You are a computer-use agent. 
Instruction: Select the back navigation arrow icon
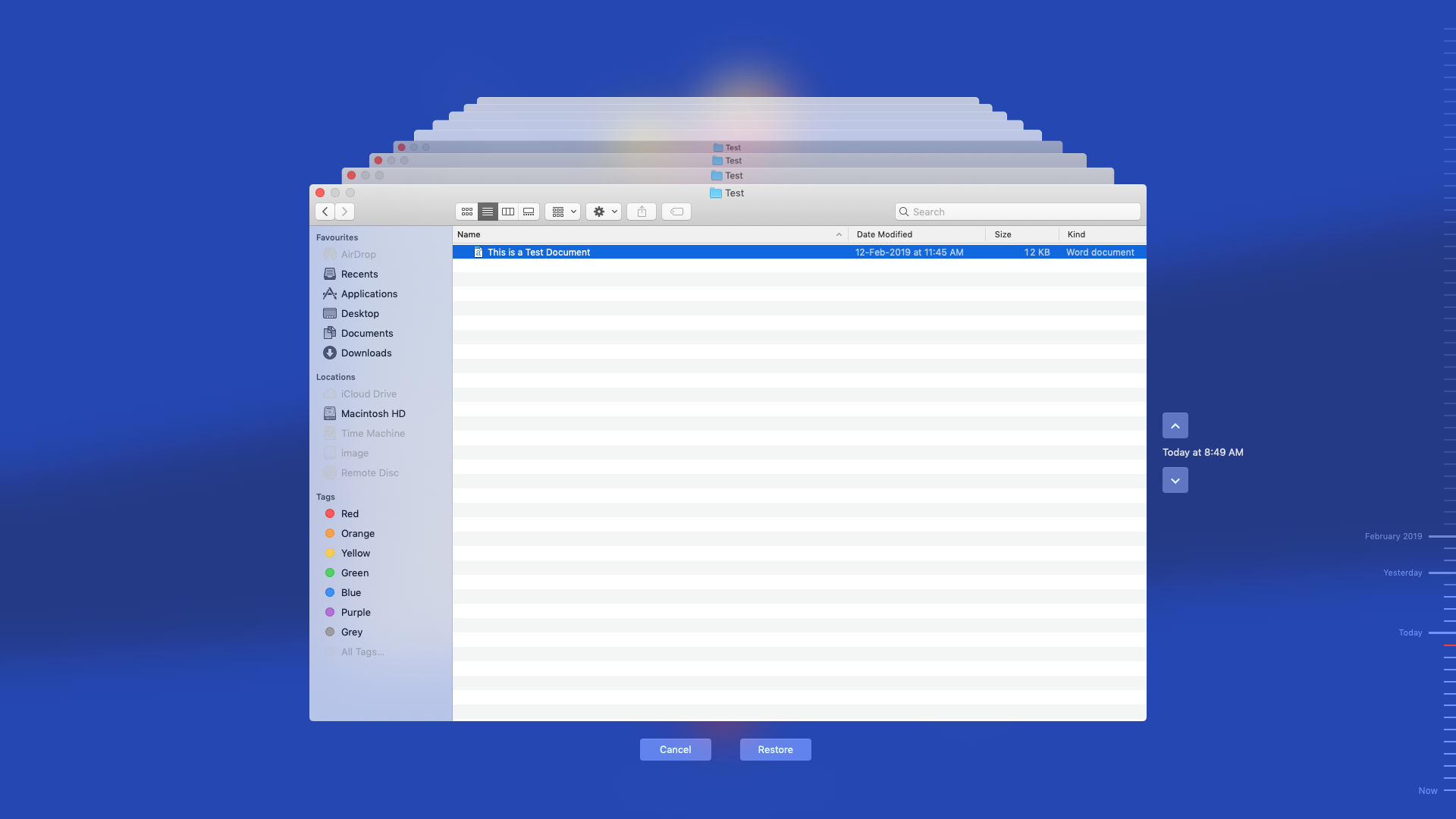325,211
